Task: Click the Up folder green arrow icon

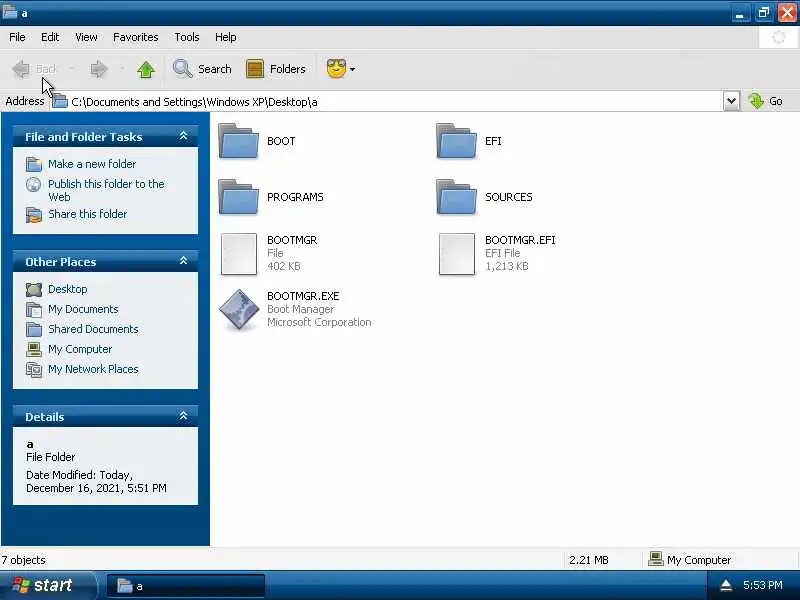Action: 146,69
